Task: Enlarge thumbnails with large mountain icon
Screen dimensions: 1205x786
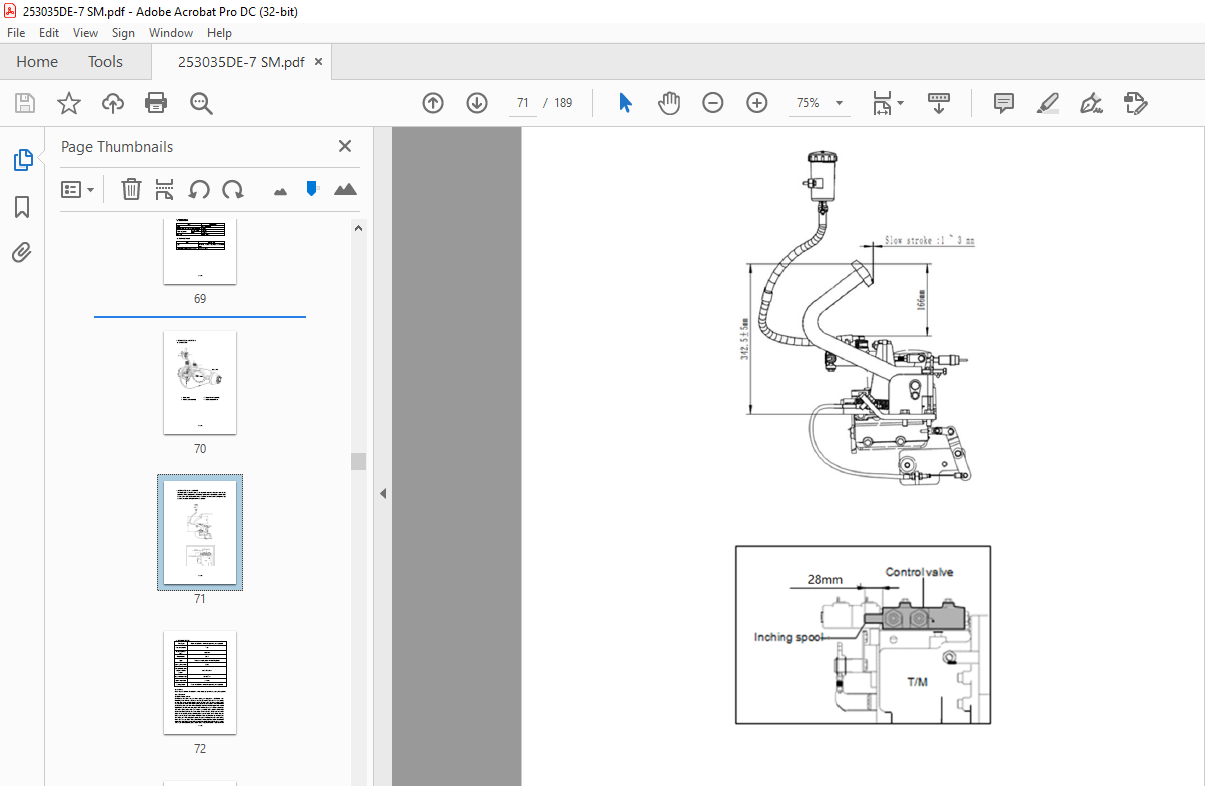Action: point(345,189)
